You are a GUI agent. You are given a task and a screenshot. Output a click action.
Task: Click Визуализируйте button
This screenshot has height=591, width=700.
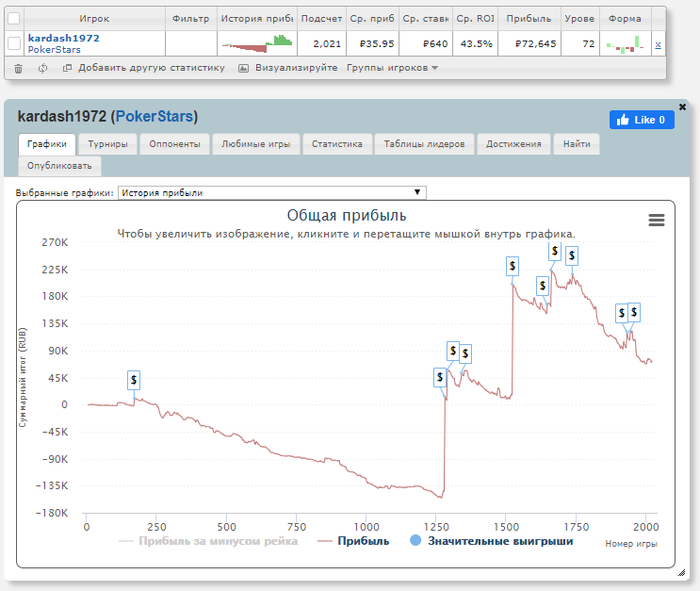(288, 68)
